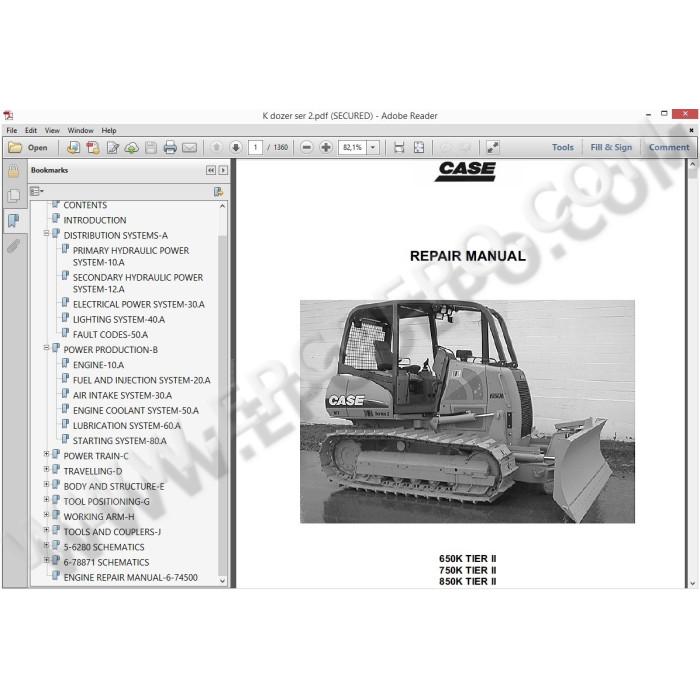Click the zoom percentage field 82,1%
Viewport: 700px width, 700px height.
353,147
